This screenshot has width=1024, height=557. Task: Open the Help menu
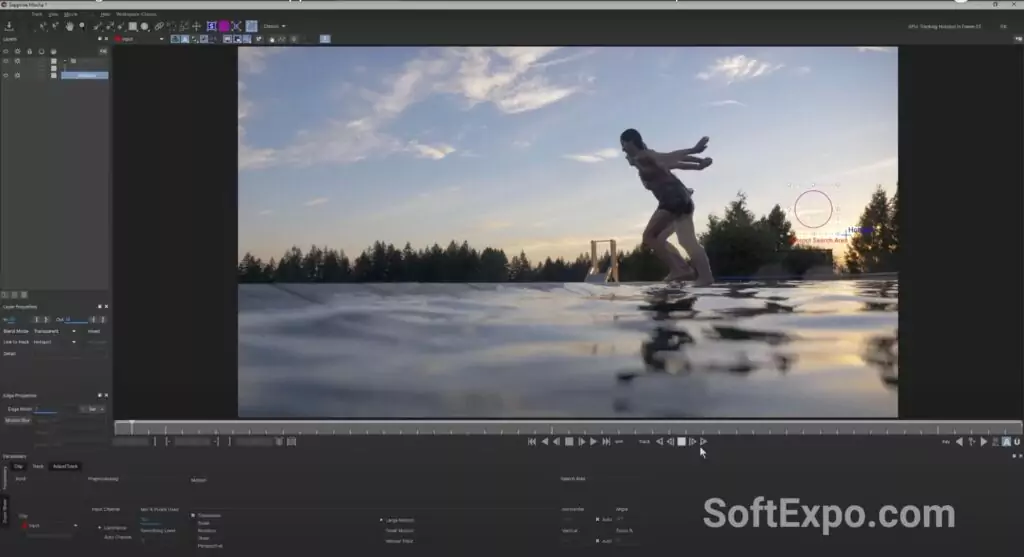point(105,14)
